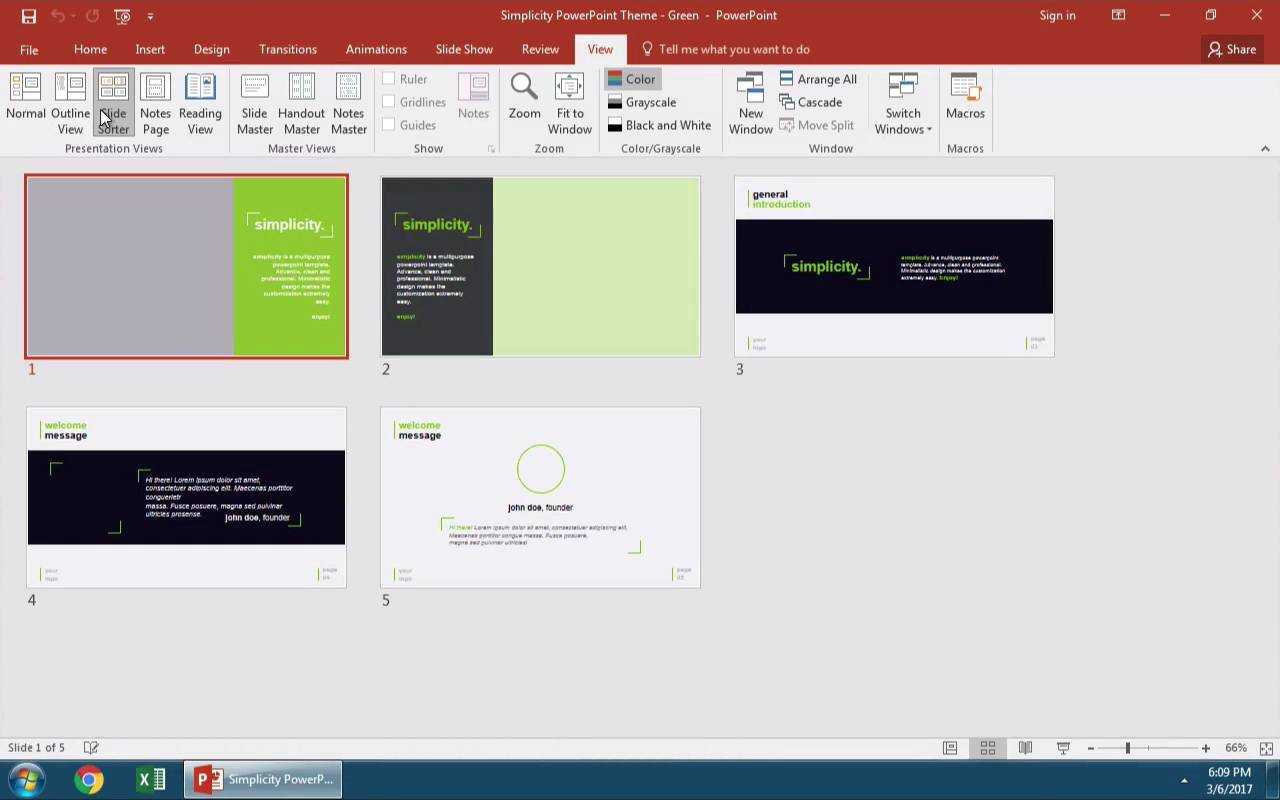Toggle the Guides checkbox
Image resolution: width=1280 pixels, height=800 pixels.
tap(389, 125)
